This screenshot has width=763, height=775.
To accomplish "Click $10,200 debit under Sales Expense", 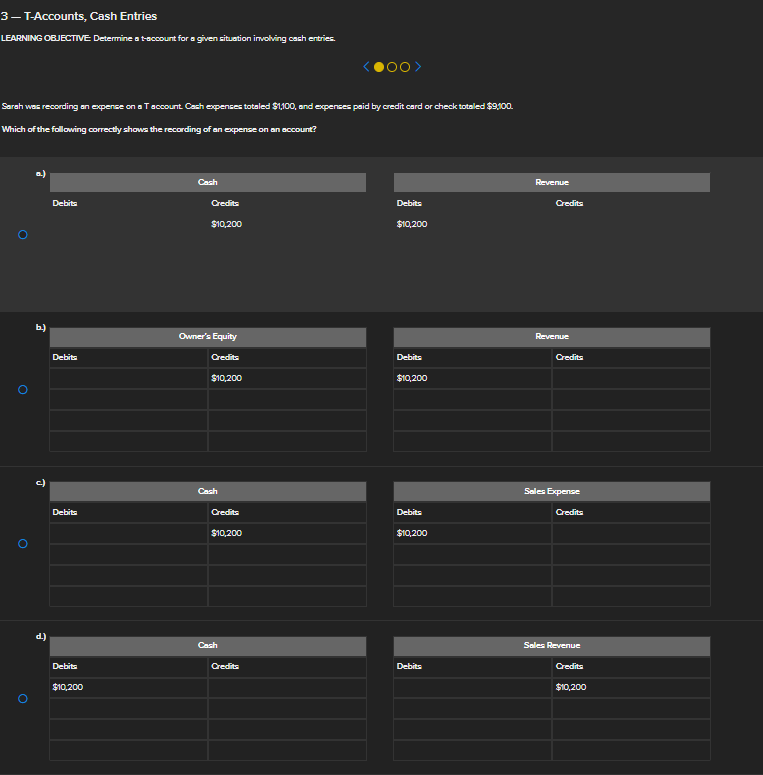I will [x=412, y=533].
